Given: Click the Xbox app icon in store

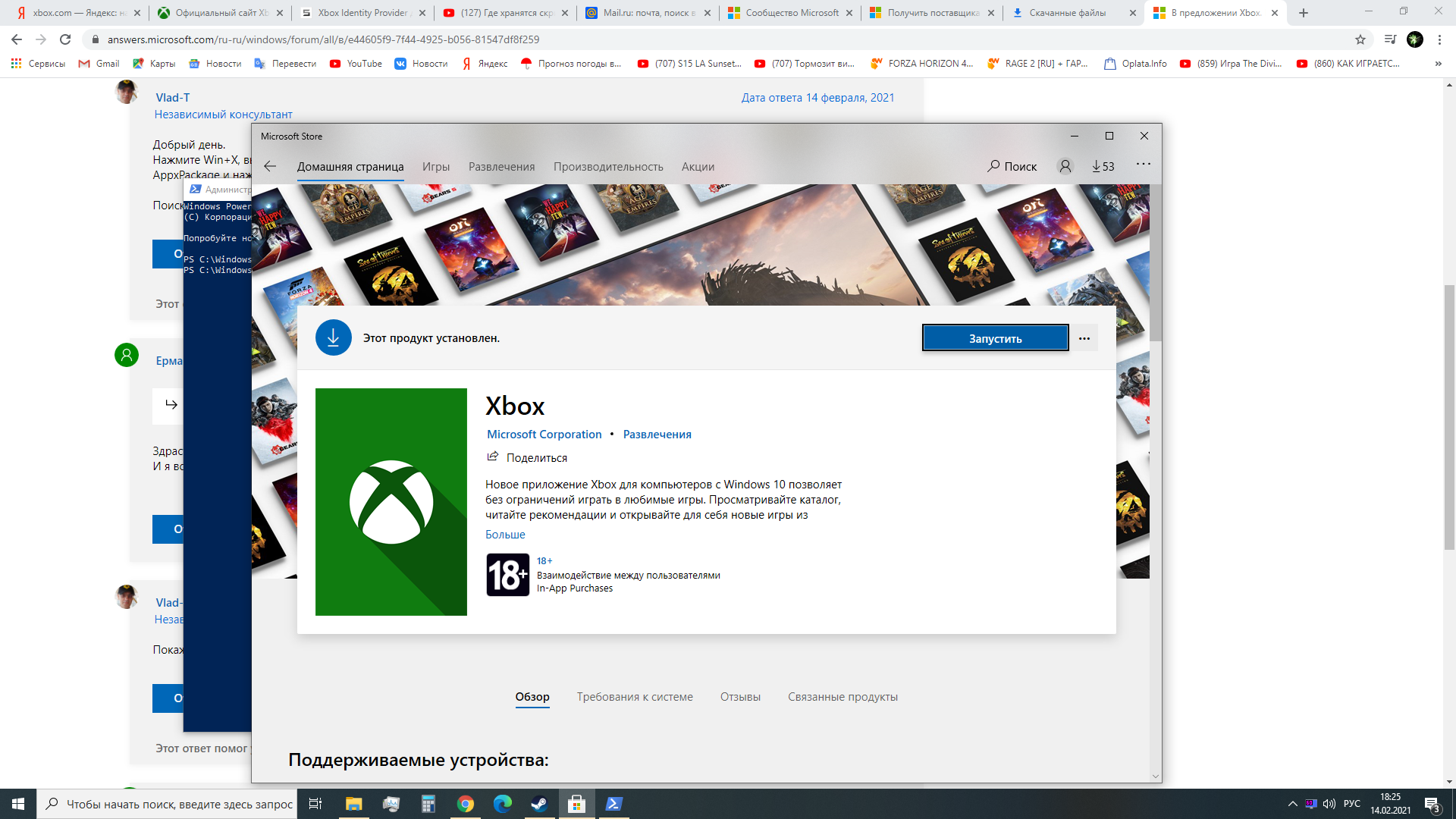Looking at the screenshot, I should [x=391, y=502].
